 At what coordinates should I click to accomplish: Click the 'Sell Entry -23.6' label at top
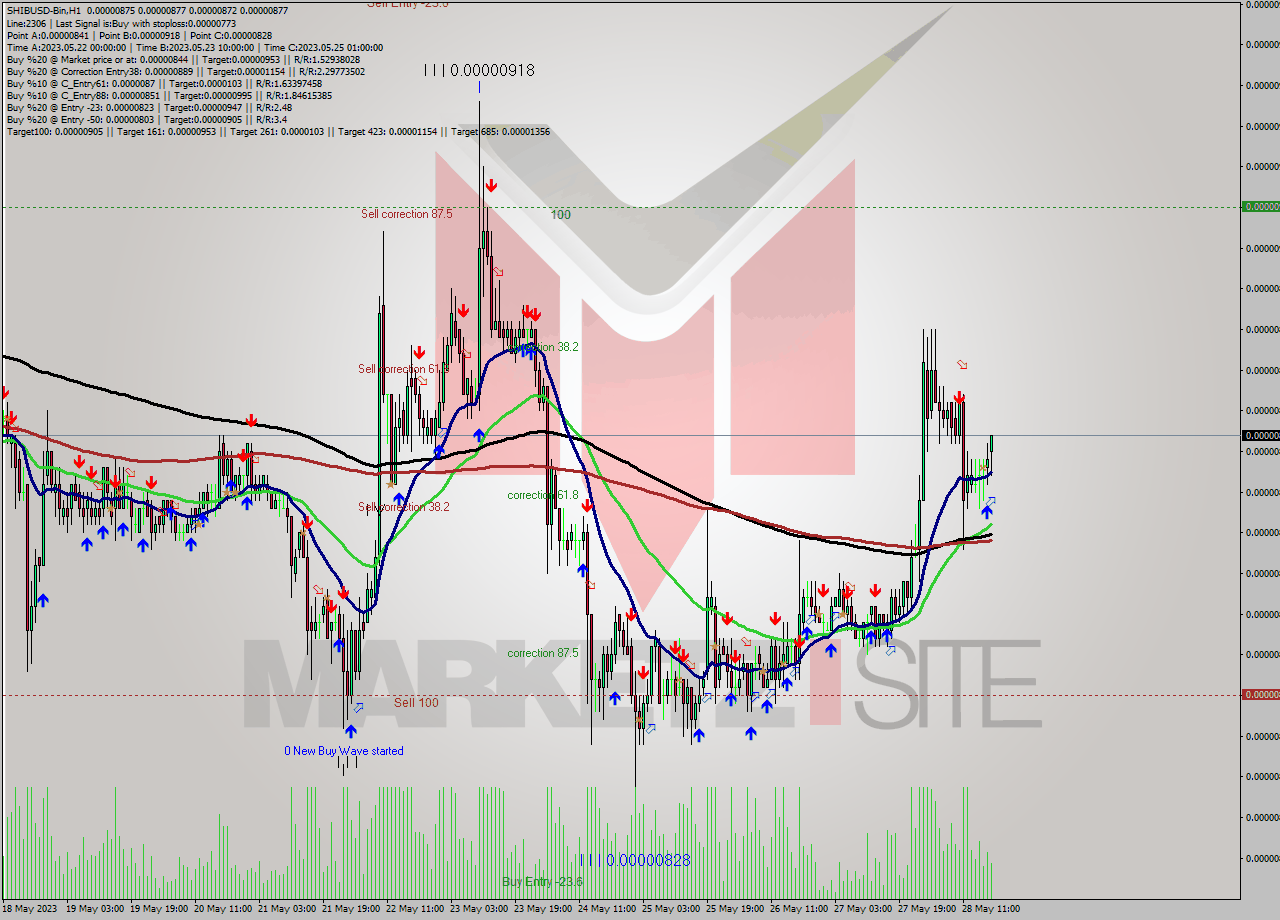coord(407,4)
